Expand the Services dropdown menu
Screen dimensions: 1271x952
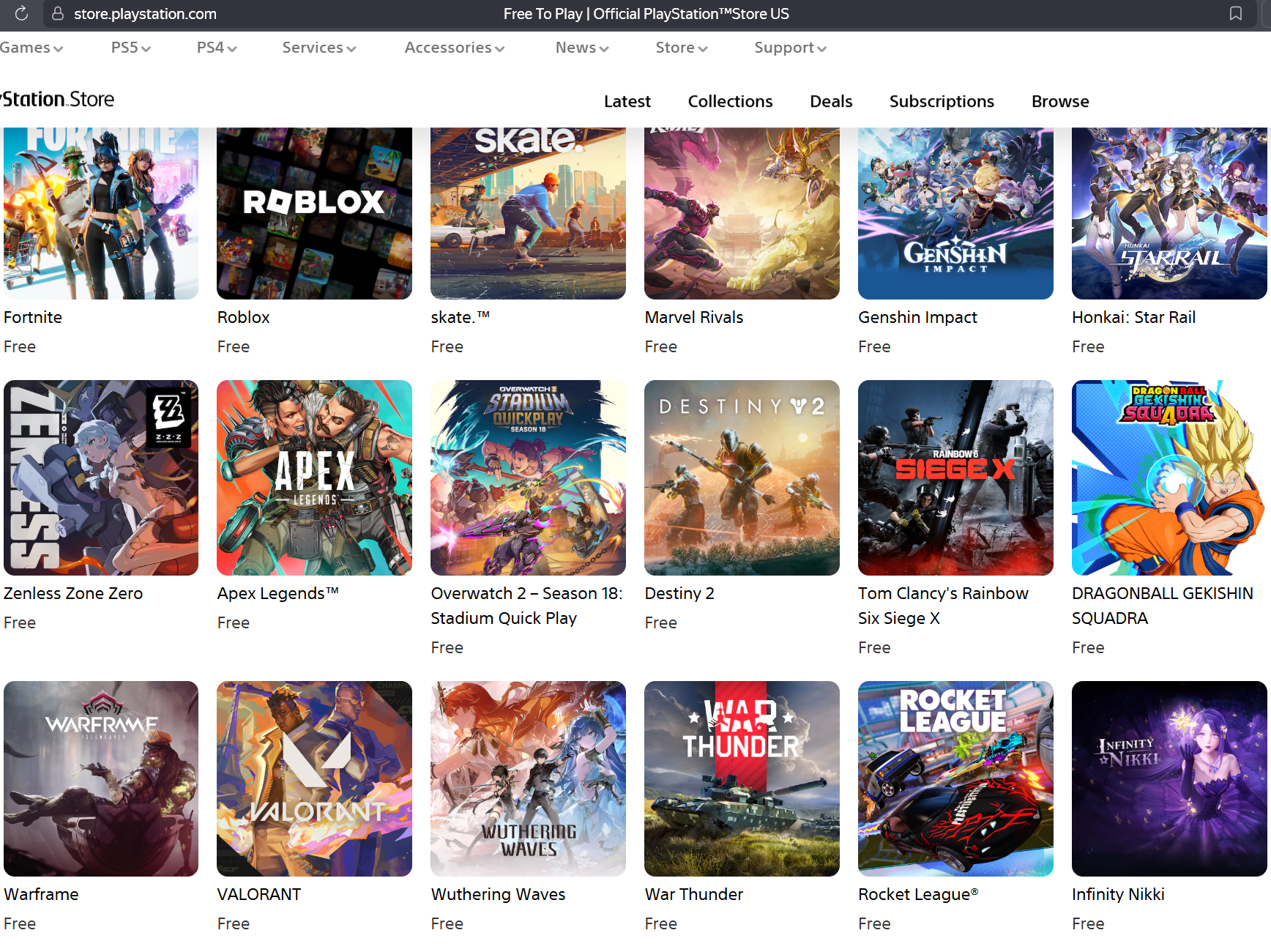(x=319, y=48)
